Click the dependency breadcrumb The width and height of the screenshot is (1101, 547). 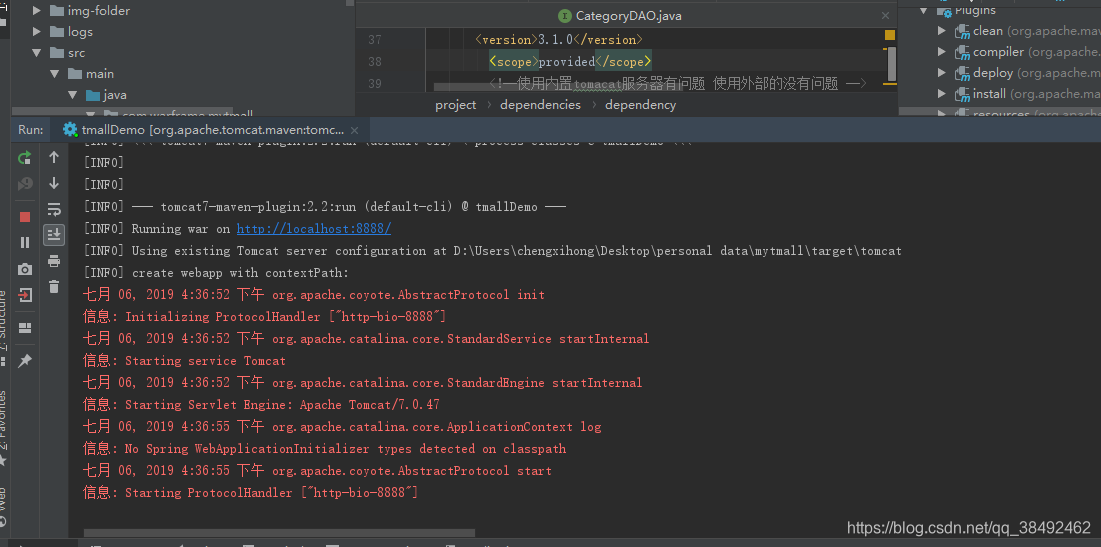tap(640, 105)
